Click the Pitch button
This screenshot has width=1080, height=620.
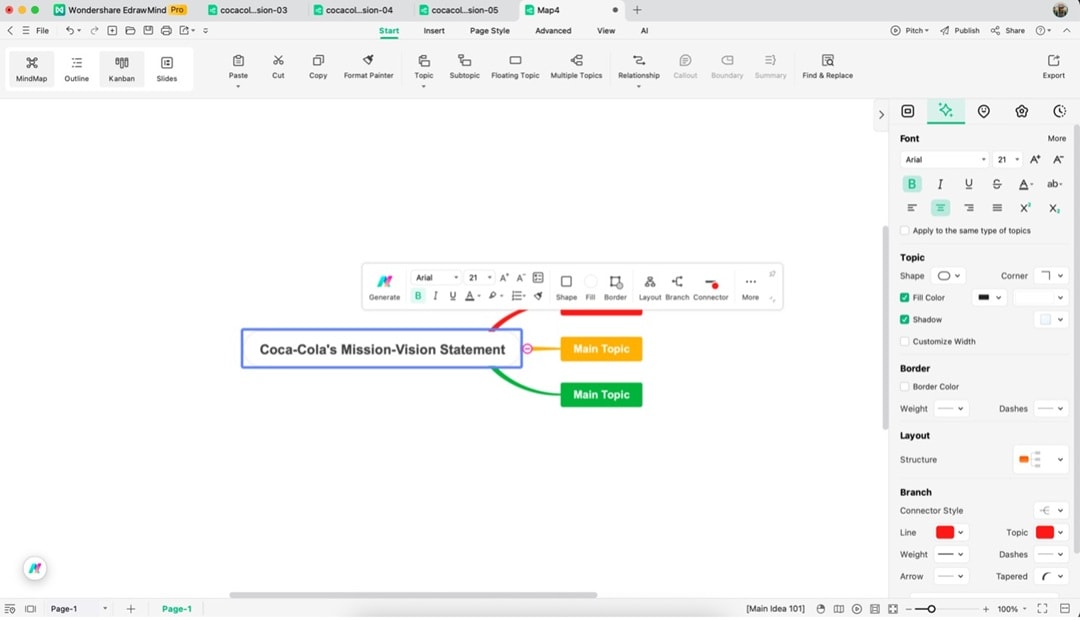tap(909, 30)
